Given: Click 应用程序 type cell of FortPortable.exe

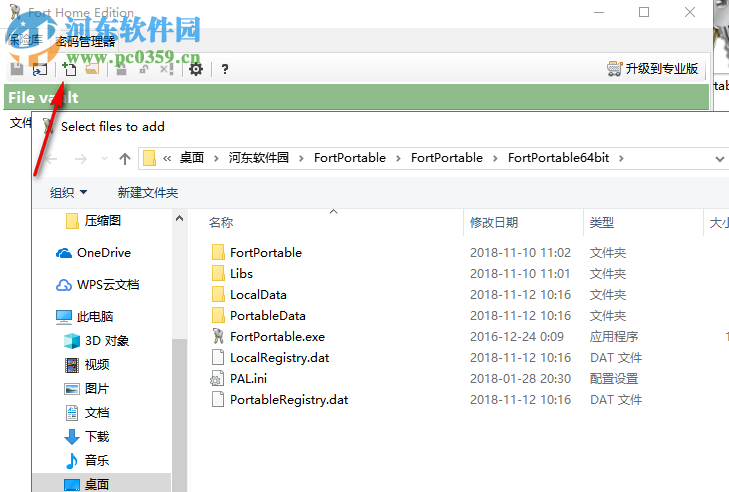Looking at the screenshot, I should [x=614, y=337].
